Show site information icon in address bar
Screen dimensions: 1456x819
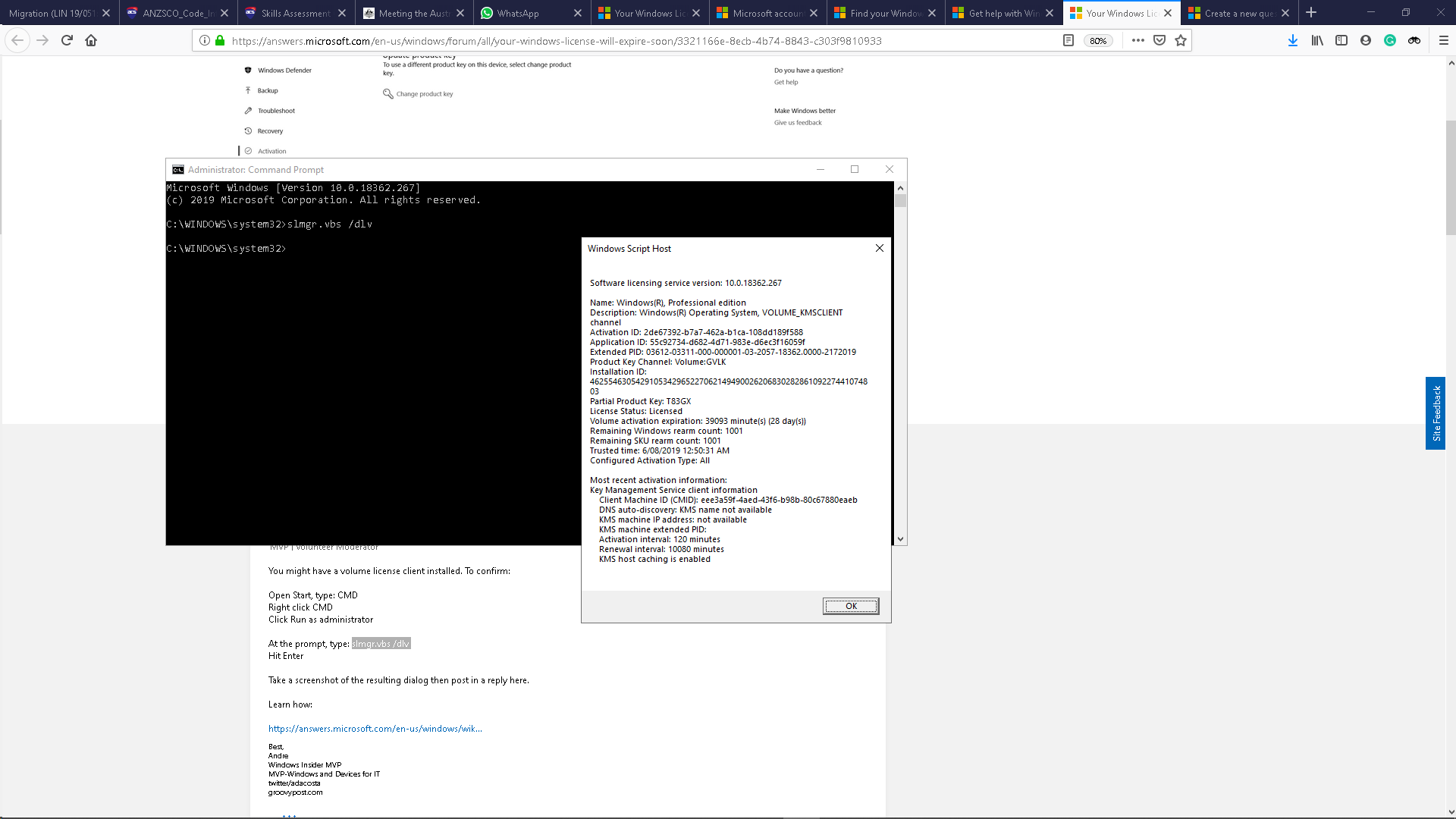(x=205, y=40)
